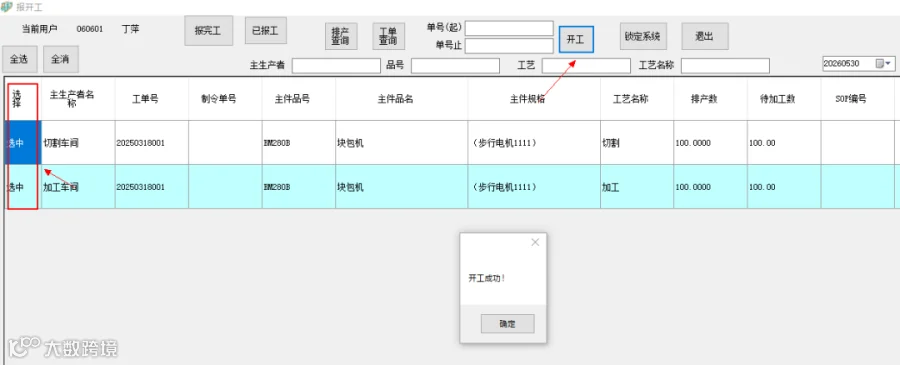Image resolution: width=900 pixels, height=365 pixels.
Task: Click the 切割 工艺名称 cell
Action: click(637, 143)
